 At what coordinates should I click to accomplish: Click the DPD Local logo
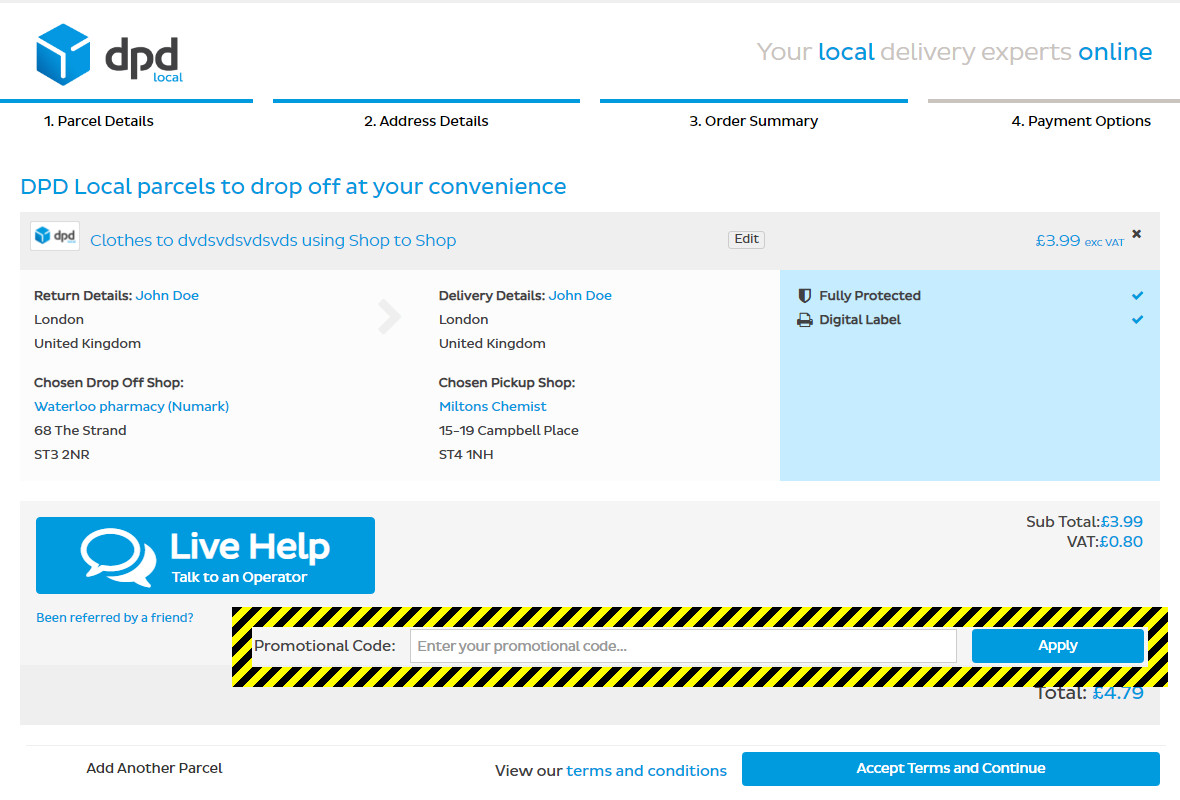pos(109,54)
